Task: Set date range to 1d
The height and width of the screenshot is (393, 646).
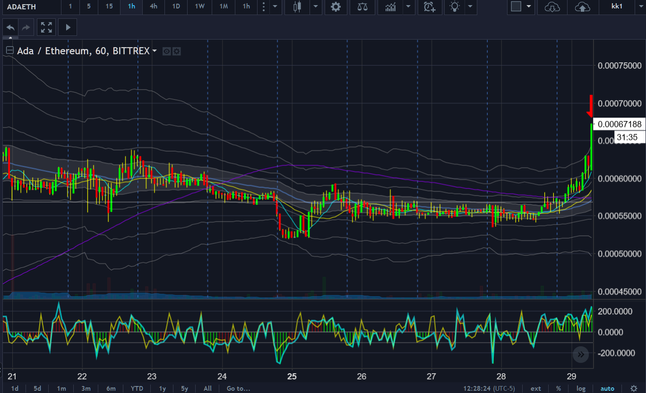Action: (14, 388)
